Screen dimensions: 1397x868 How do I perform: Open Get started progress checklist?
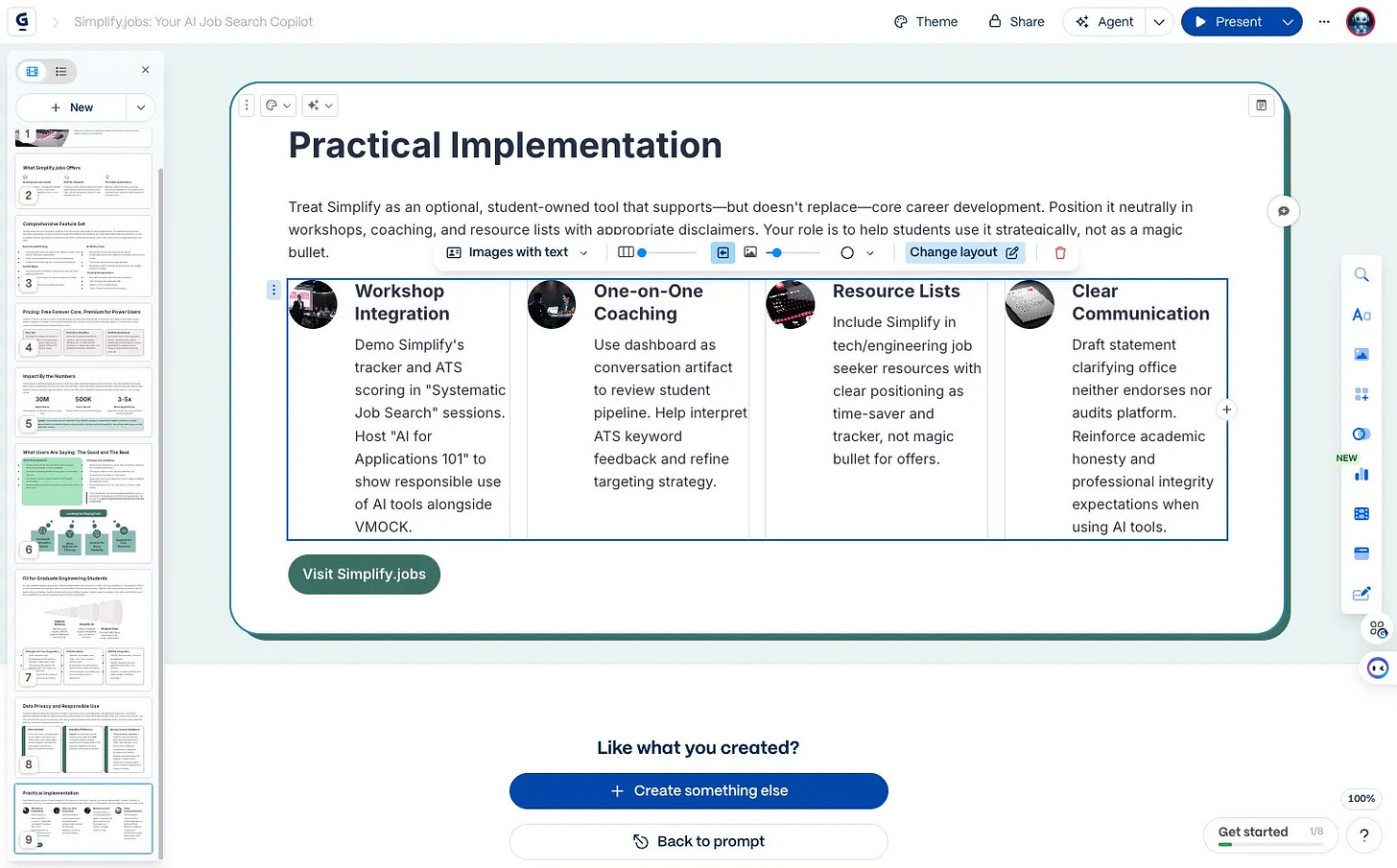1270,834
